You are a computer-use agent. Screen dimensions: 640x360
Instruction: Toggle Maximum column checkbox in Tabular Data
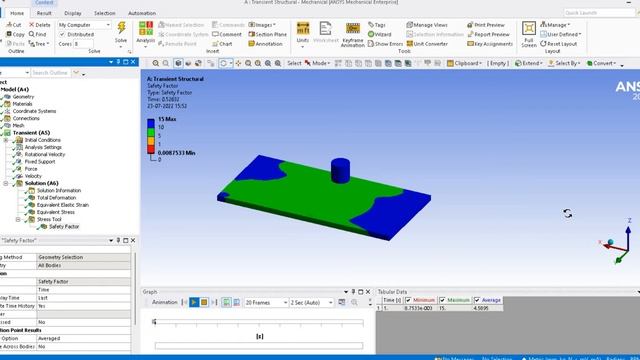pos(442,300)
